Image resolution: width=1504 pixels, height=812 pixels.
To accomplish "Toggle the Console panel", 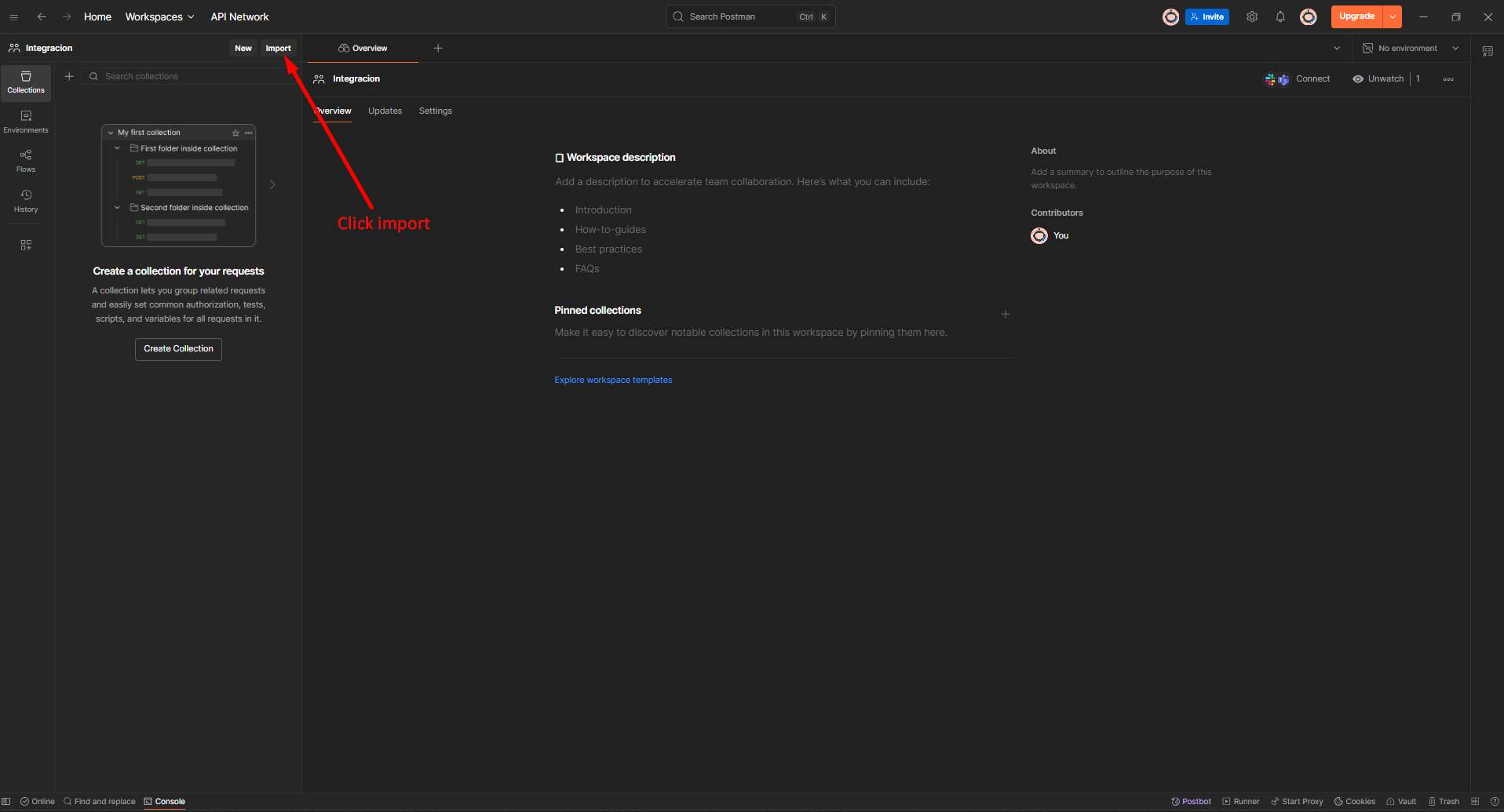I will [x=165, y=801].
